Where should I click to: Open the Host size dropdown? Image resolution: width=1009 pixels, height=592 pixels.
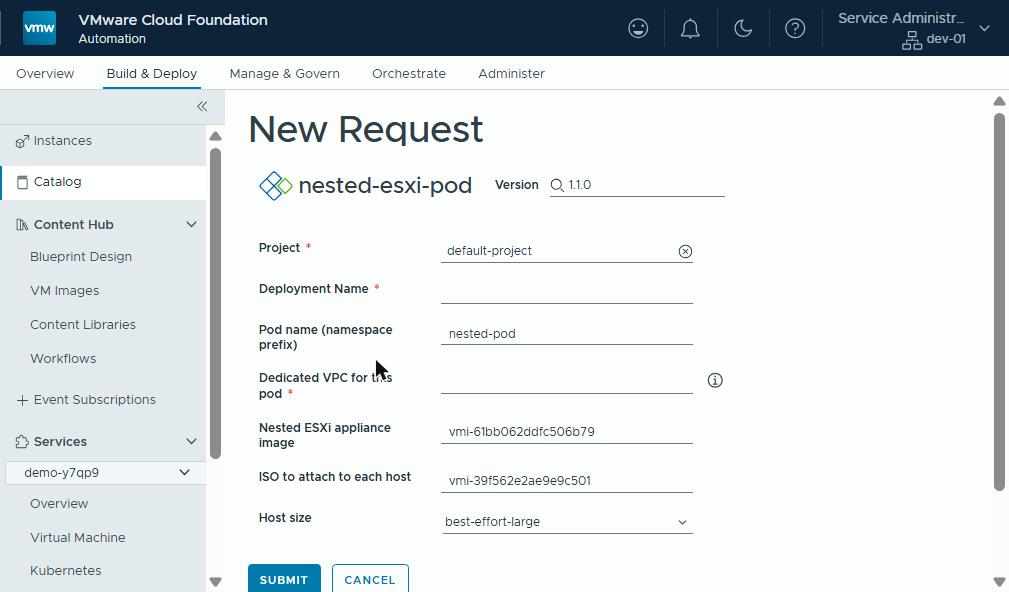pos(566,522)
